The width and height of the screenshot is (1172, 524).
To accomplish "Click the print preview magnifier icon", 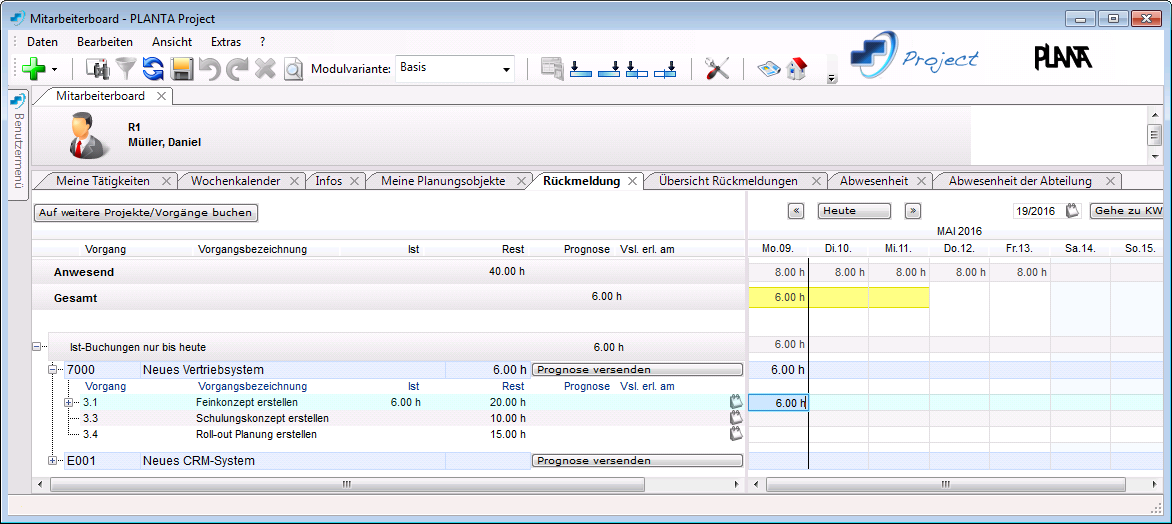I will pos(293,69).
